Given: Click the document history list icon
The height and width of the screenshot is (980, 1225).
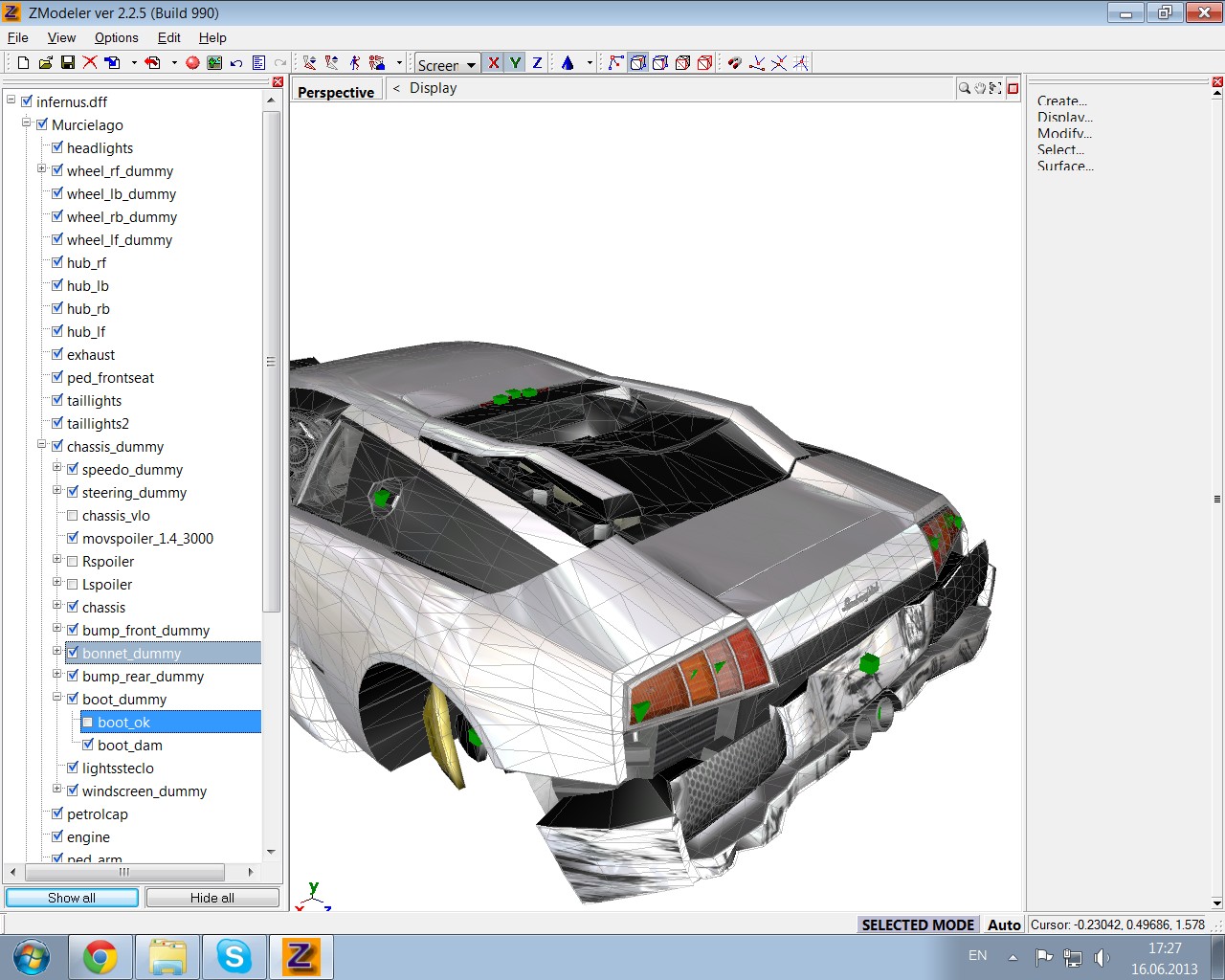Looking at the screenshot, I should [x=258, y=62].
